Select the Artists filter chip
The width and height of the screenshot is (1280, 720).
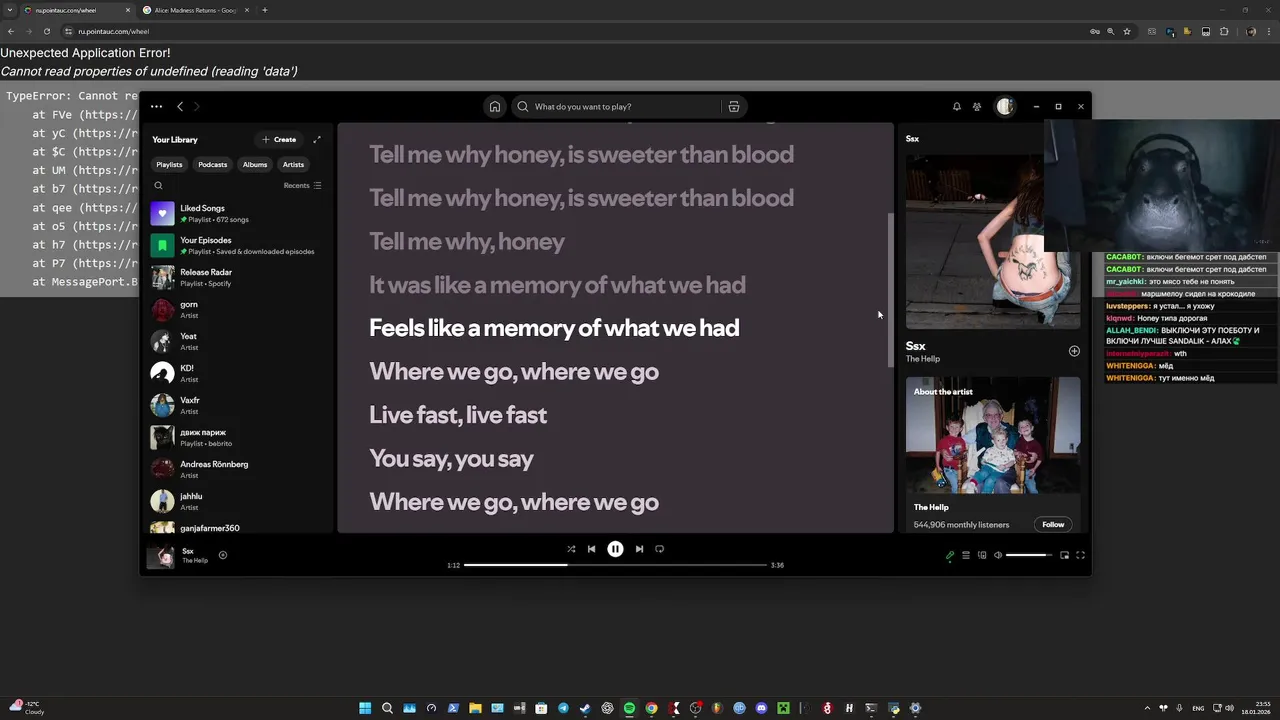pyautogui.click(x=293, y=164)
